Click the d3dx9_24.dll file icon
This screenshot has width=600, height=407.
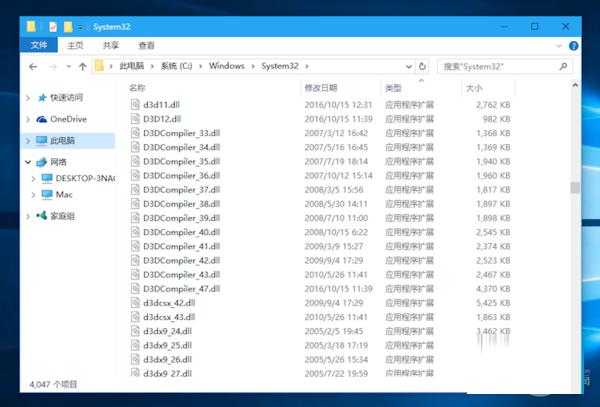[135, 331]
